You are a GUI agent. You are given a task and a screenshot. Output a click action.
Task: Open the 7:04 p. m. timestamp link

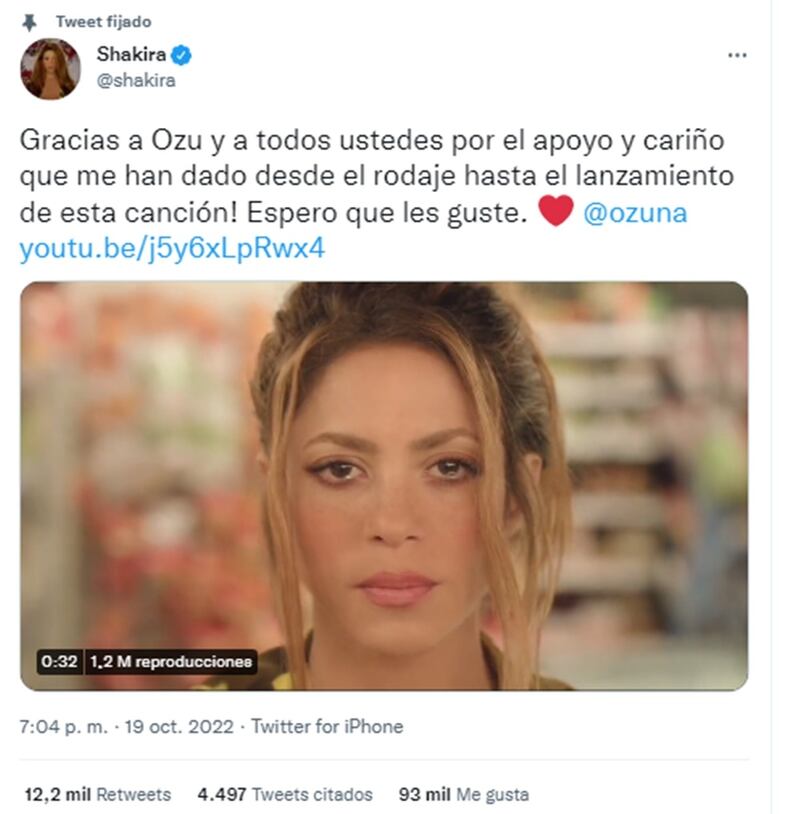pos(64,727)
